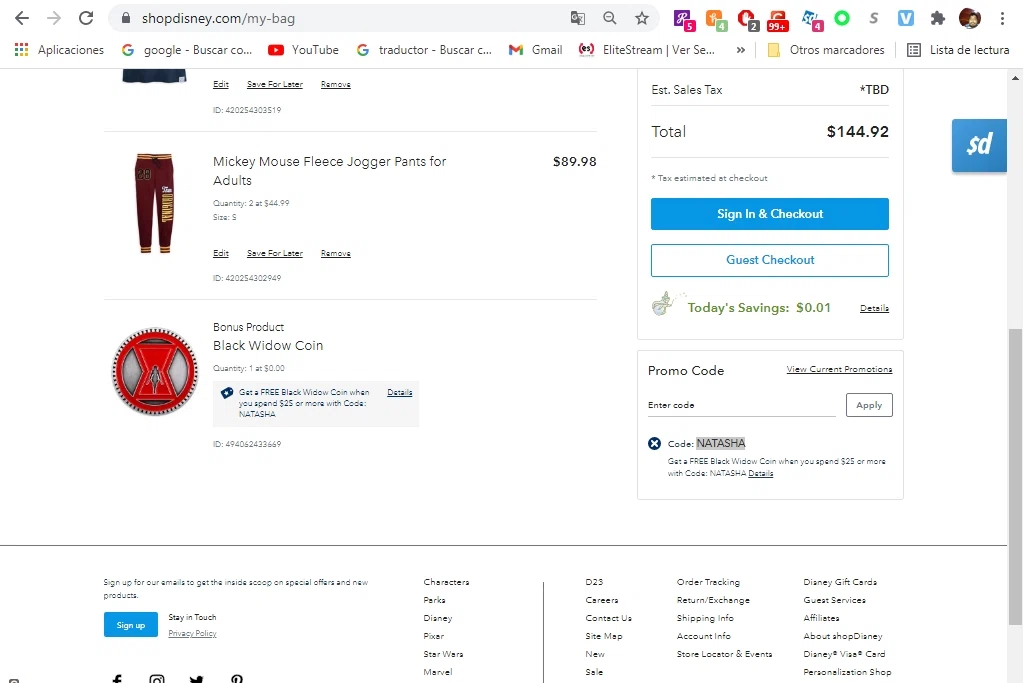1023x683 pixels.
Task: Click the Black Widow Coin image
Action: click(155, 371)
